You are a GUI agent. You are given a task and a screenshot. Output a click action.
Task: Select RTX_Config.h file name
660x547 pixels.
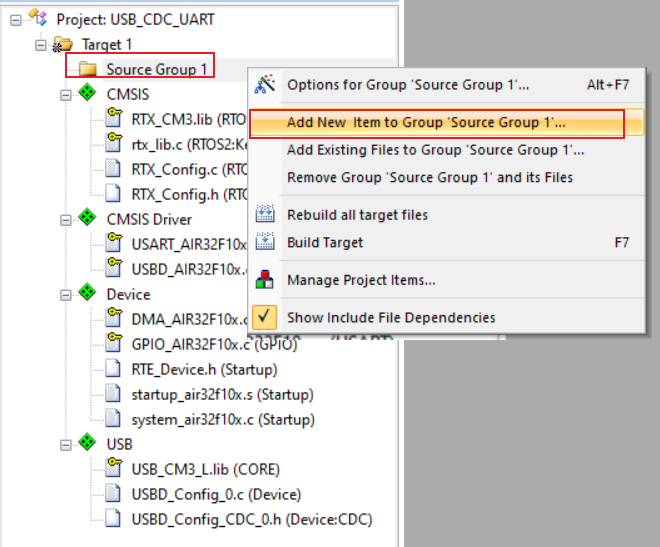(189, 195)
